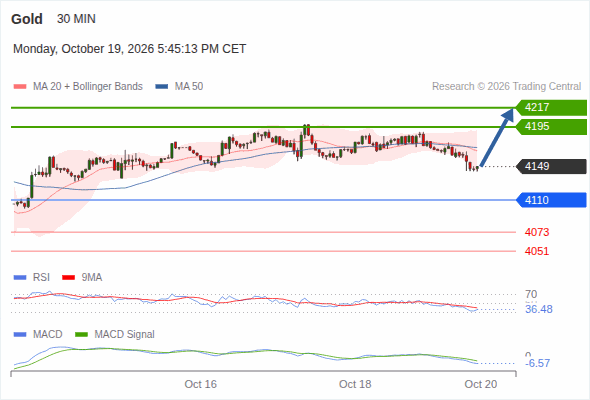Screen dimensions: 590x400
Task: Click the black 4149 current price tag
Action: 551,166
